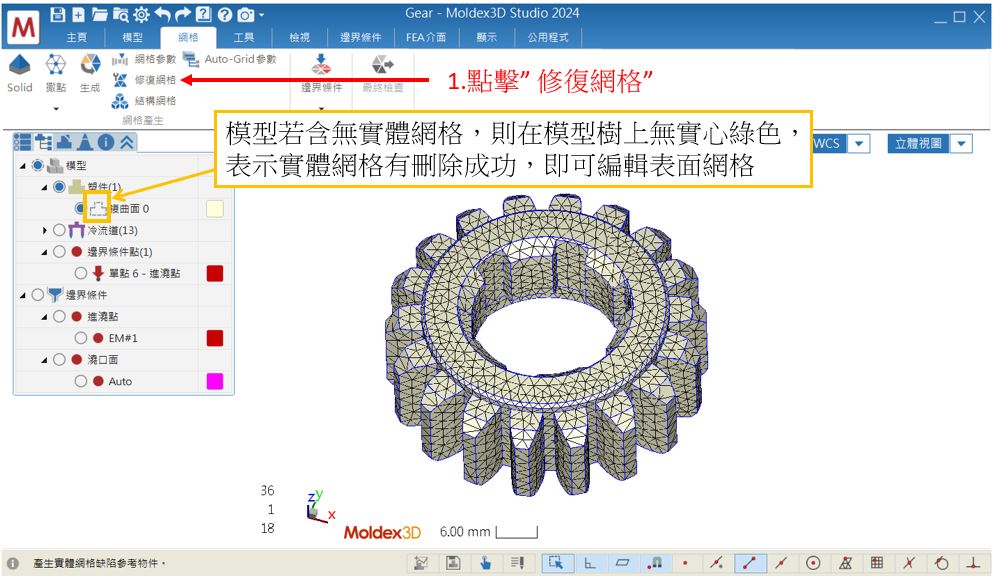
Task: Click the circle center snap icon
Action: [813, 562]
